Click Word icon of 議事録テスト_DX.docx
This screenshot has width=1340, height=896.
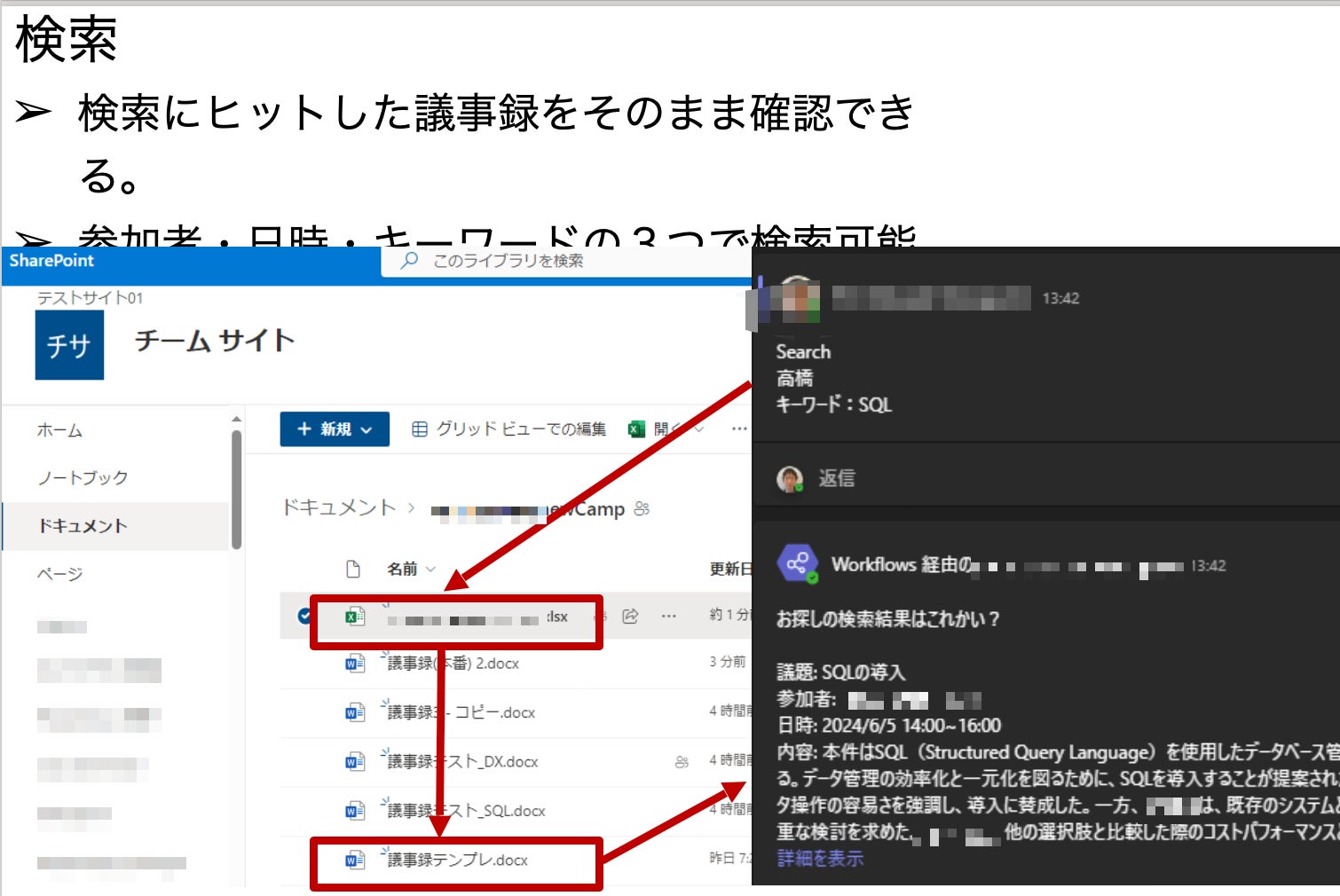[355, 761]
